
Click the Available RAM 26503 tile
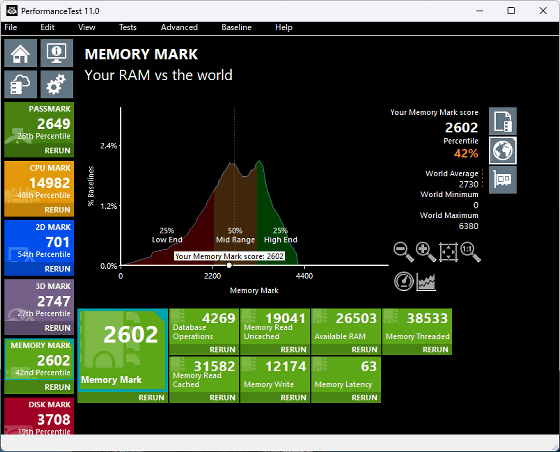(x=346, y=327)
